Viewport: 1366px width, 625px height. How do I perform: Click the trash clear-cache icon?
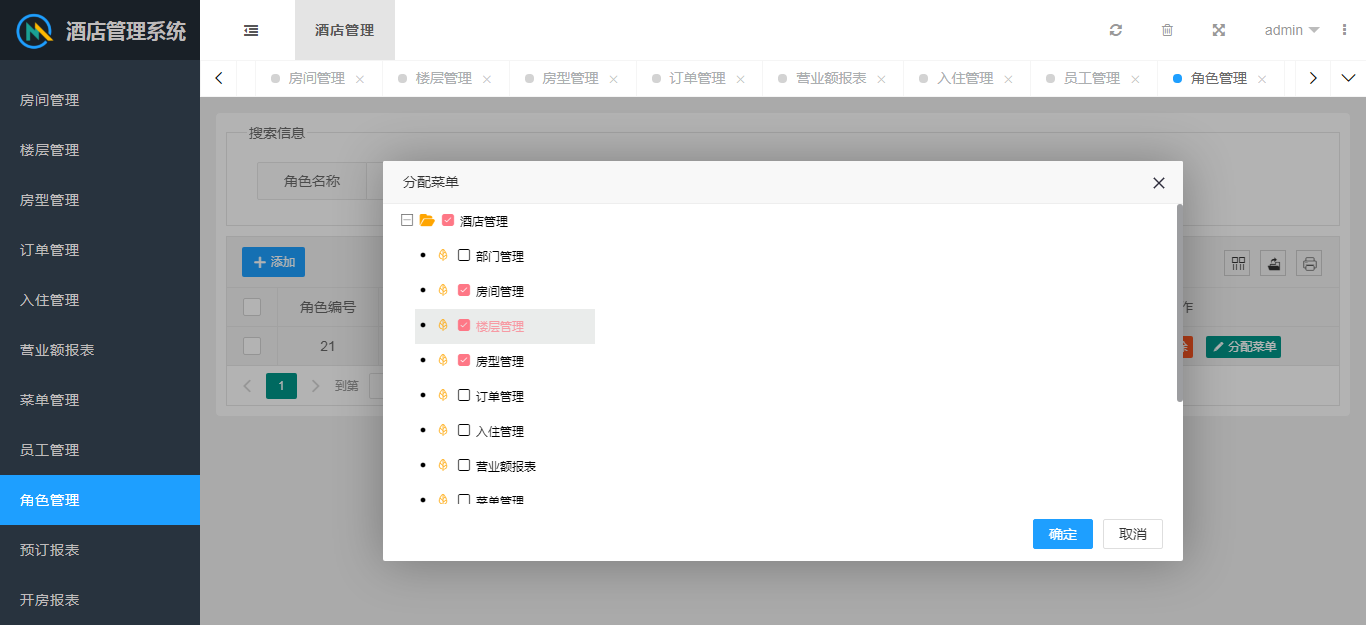pyautogui.click(x=1167, y=30)
